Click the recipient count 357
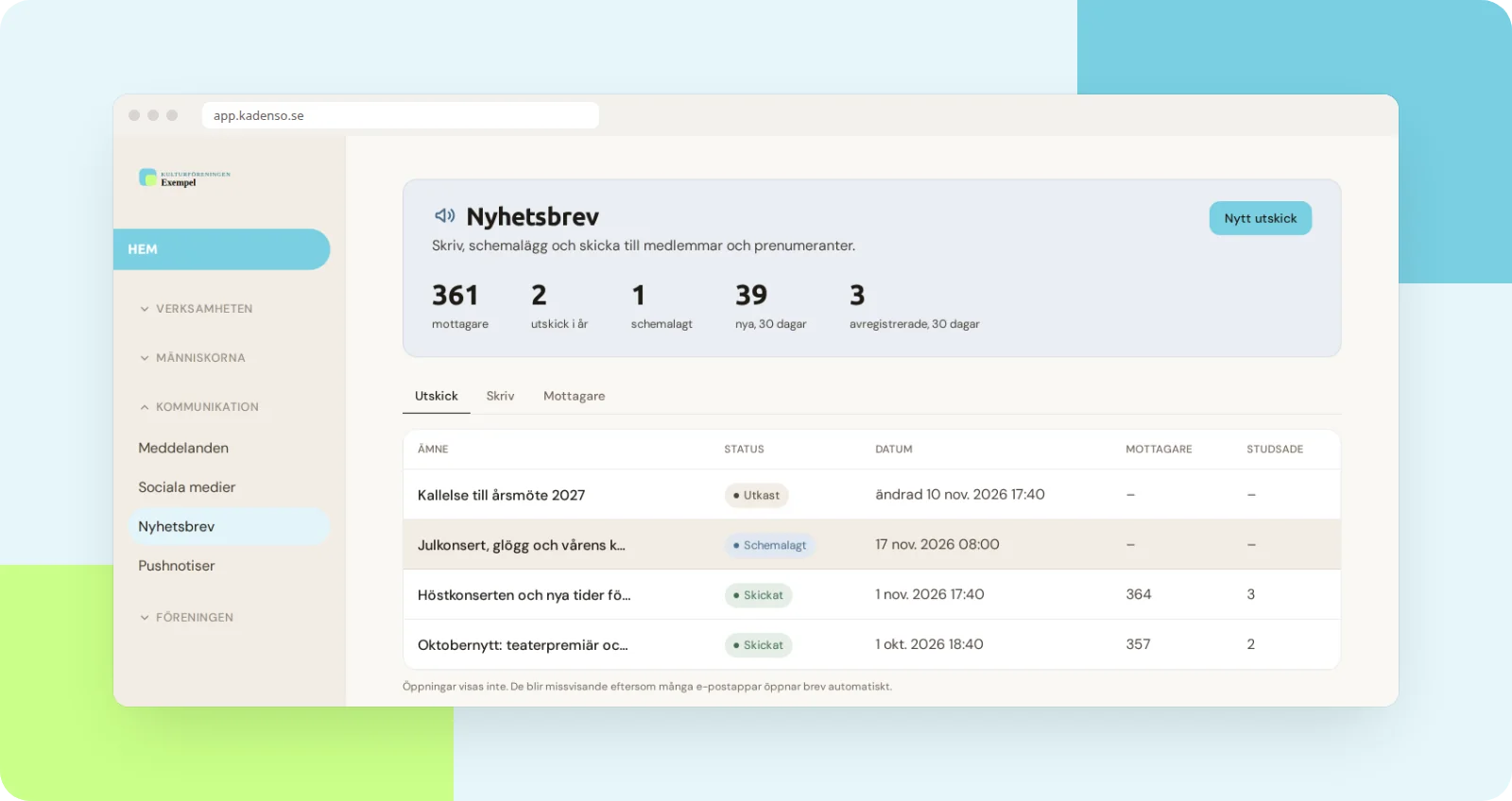This screenshot has height=801, width=1512. point(1138,644)
